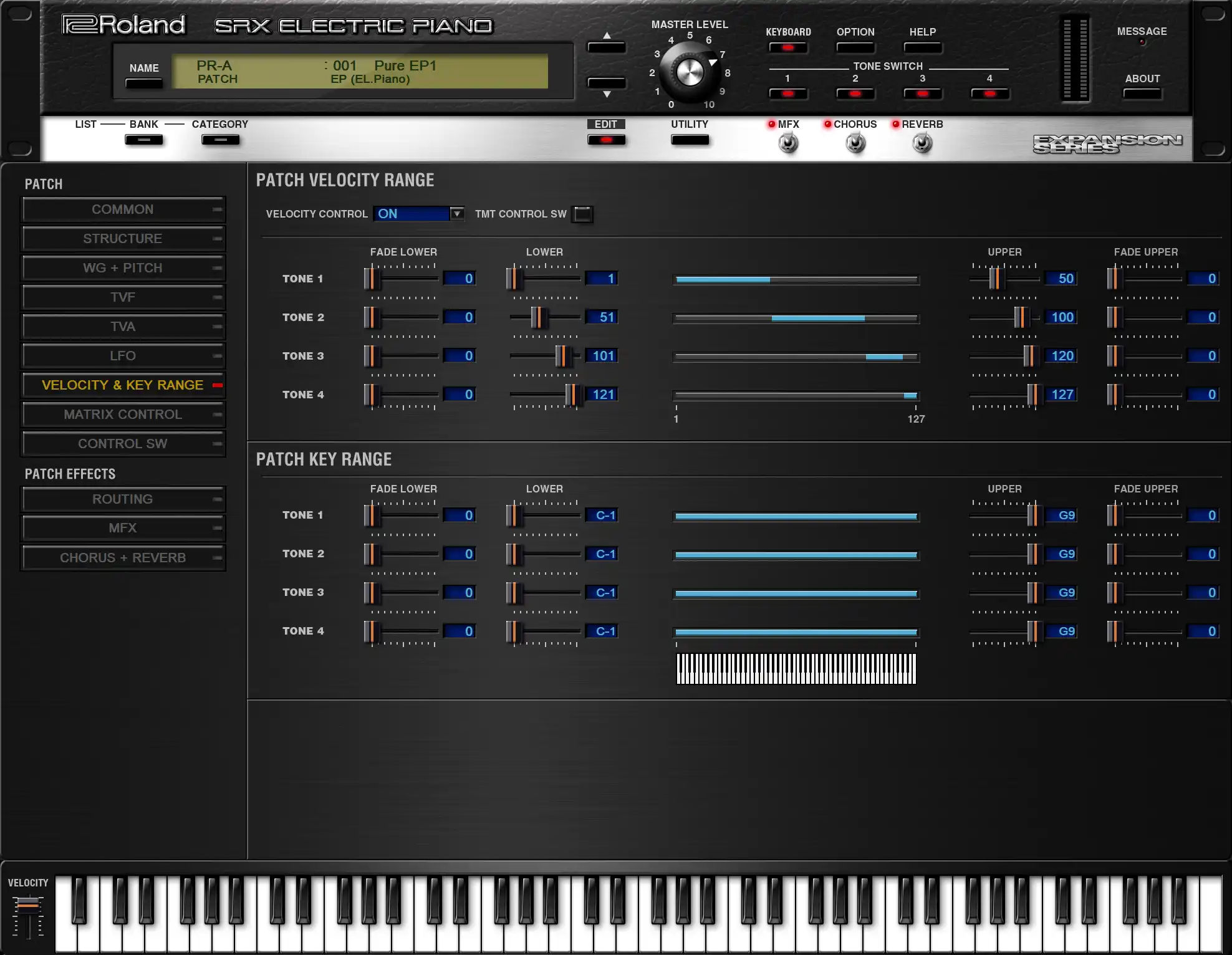Open the Matrix Control section
Viewport: 1232px width, 955px height.
[123, 415]
